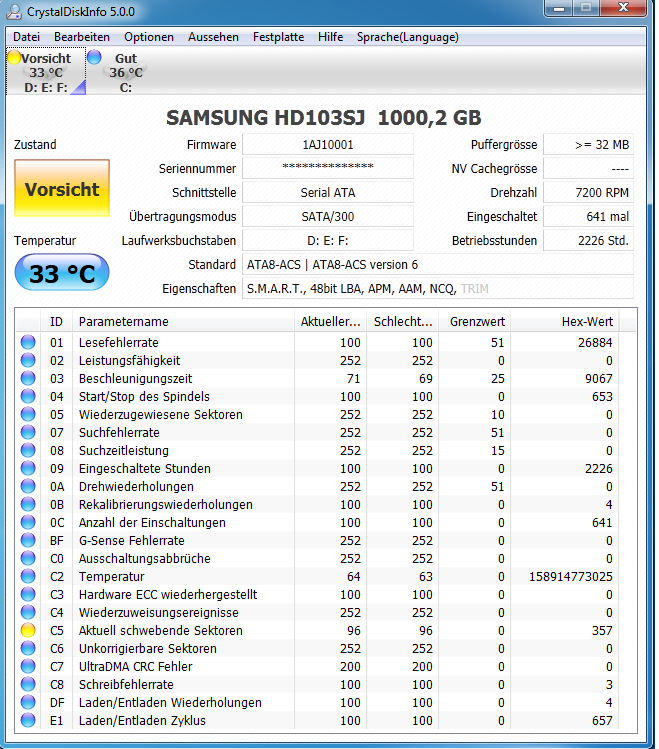The width and height of the screenshot is (659, 749).
Task: Click the Schnittstelle field showing Serial ATA
Action: [328, 192]
